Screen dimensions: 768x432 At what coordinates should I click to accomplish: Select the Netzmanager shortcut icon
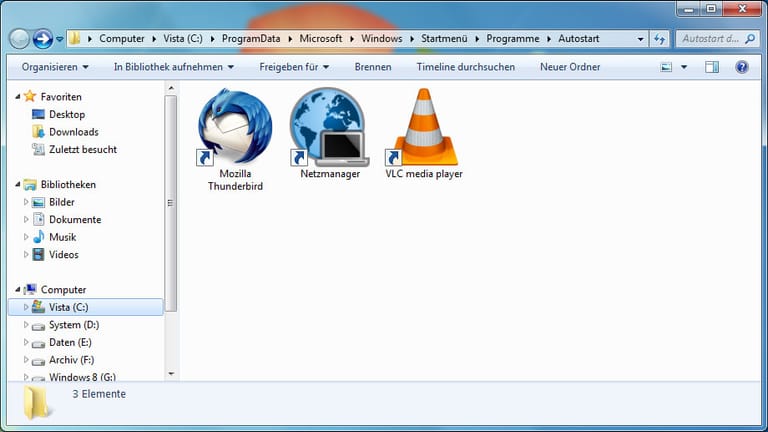[329, 127]
